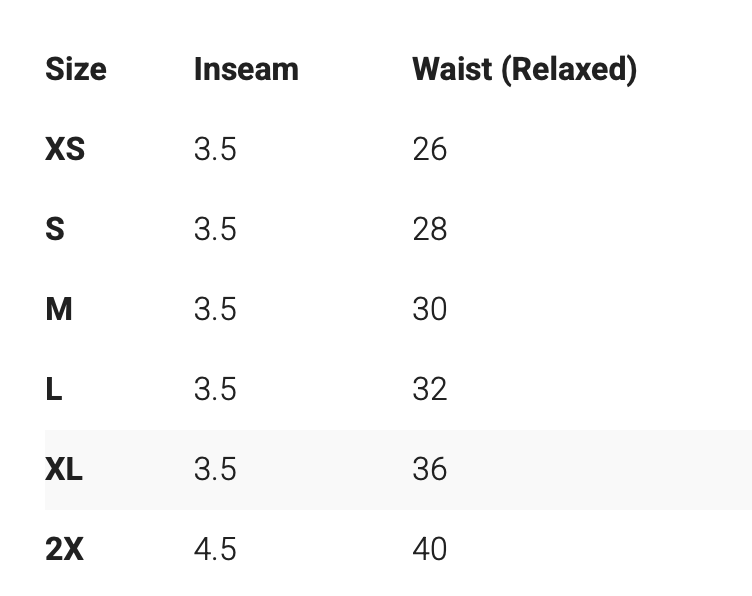The image size is (752, 596).
Task: Select the inseam value in the XL row
Action: click(215, 469)
